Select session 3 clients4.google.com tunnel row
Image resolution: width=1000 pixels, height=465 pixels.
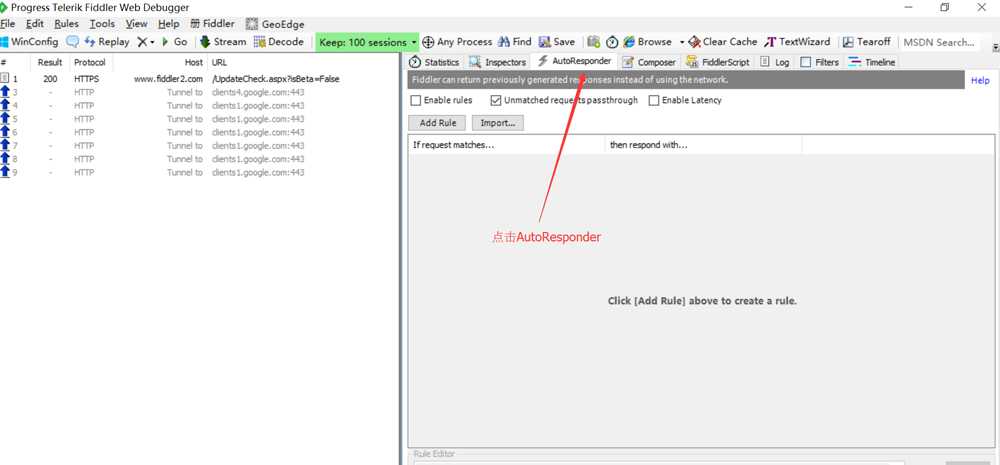coord(198,92)
